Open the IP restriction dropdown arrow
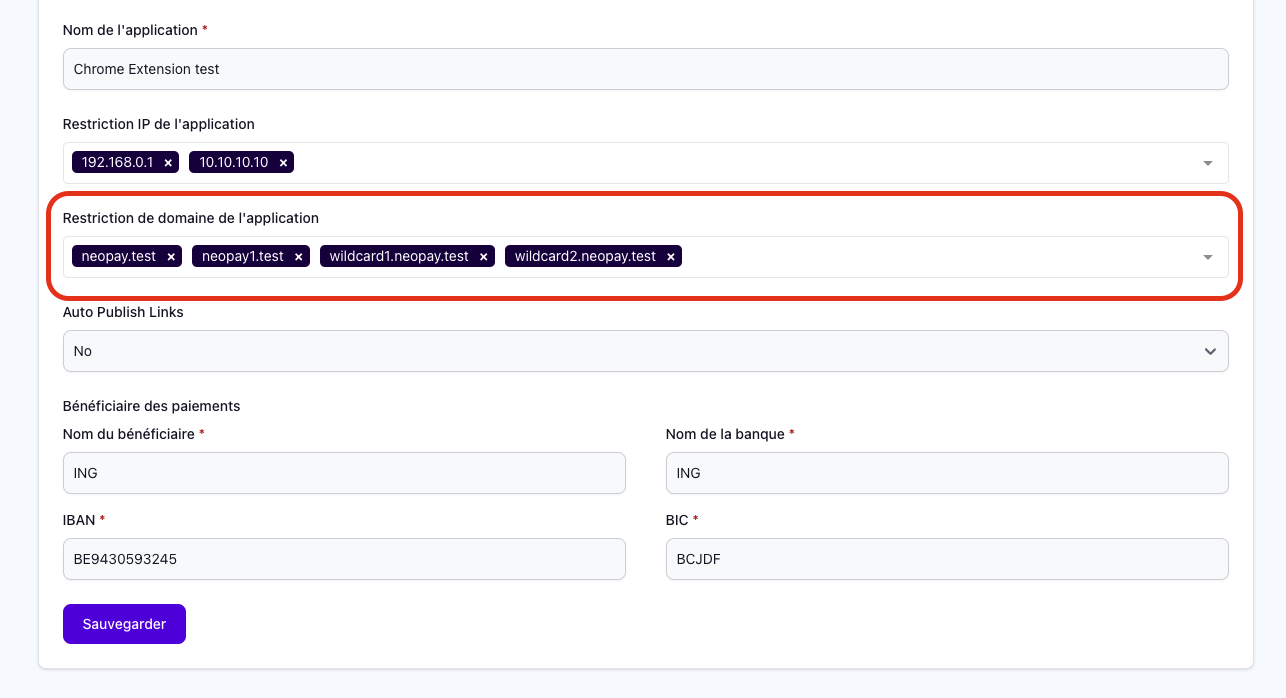Viewport: 1286px width, 698px height. click(1207, 162)
